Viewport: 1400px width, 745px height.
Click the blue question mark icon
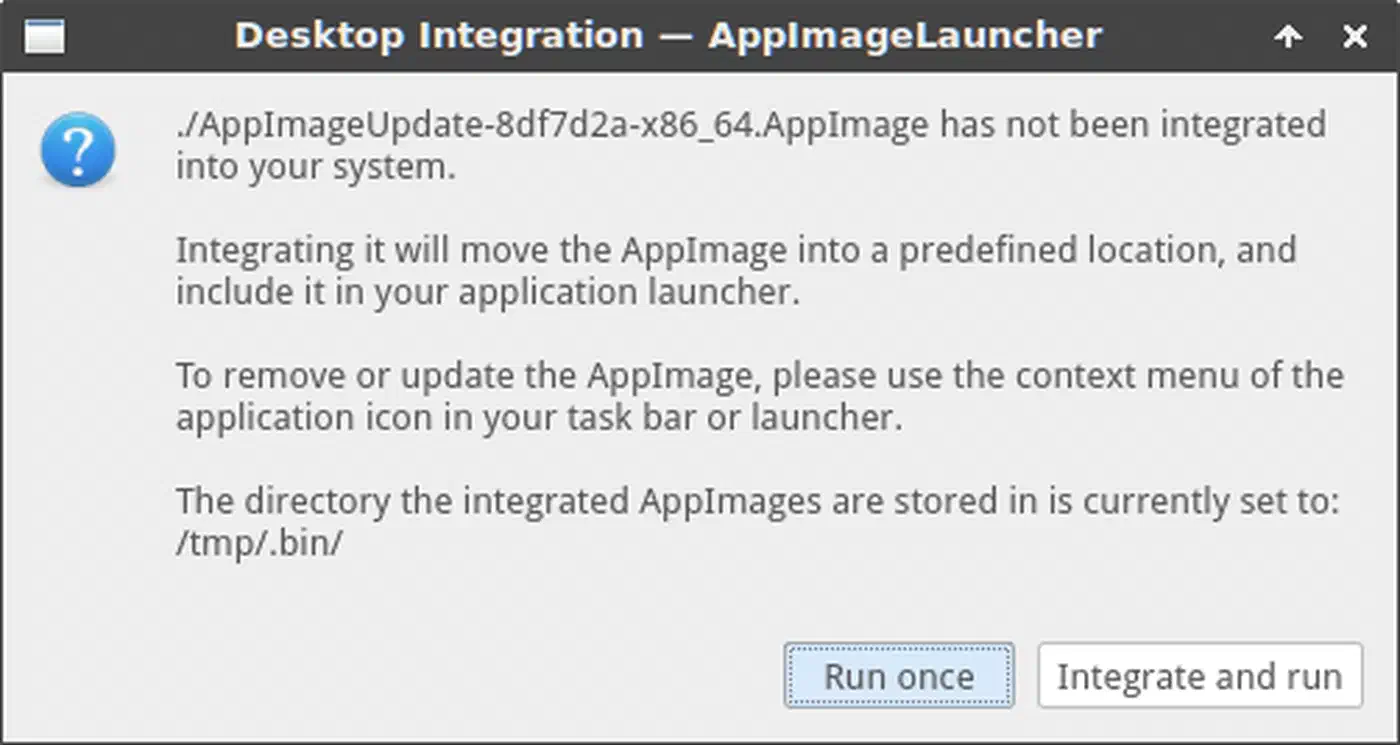pyautogui.click(x=78, y=149)
